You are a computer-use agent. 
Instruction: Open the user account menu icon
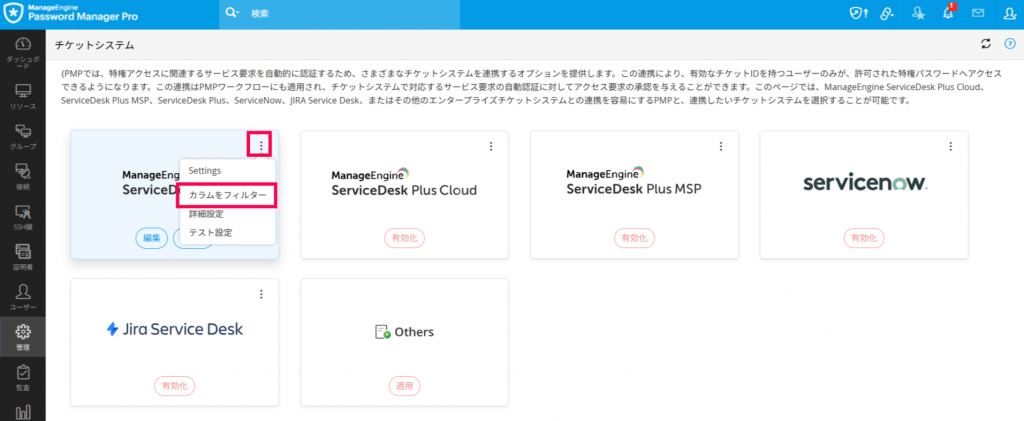[x=1010, y=13]
